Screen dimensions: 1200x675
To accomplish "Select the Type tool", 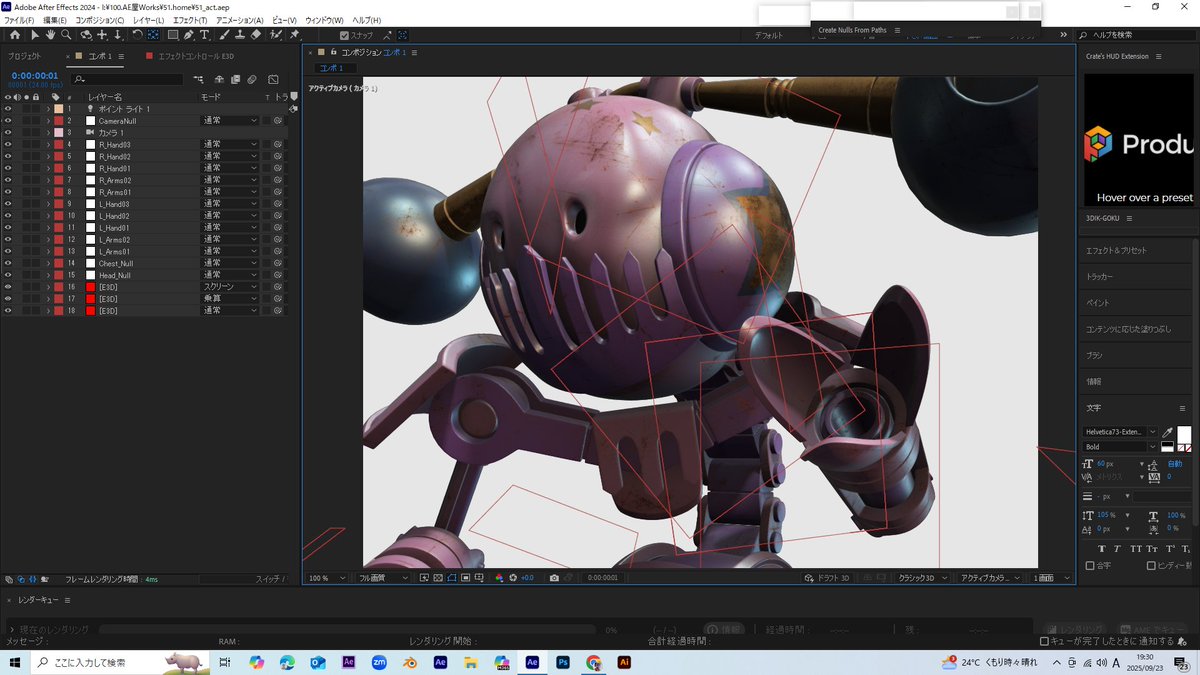I will 205,34.
